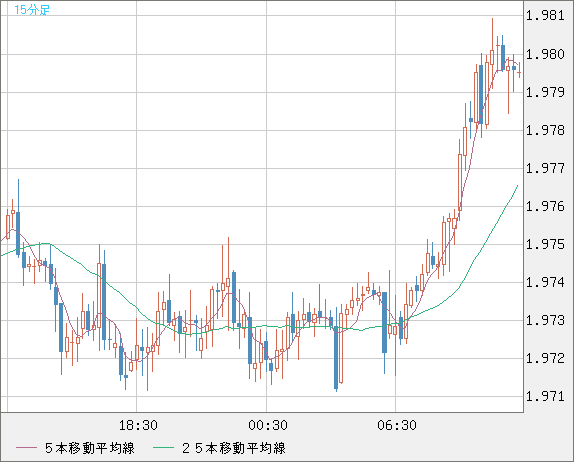Click the 18:30 time axis label
This screenshot has width=574, height=462.
pos(138,425)
